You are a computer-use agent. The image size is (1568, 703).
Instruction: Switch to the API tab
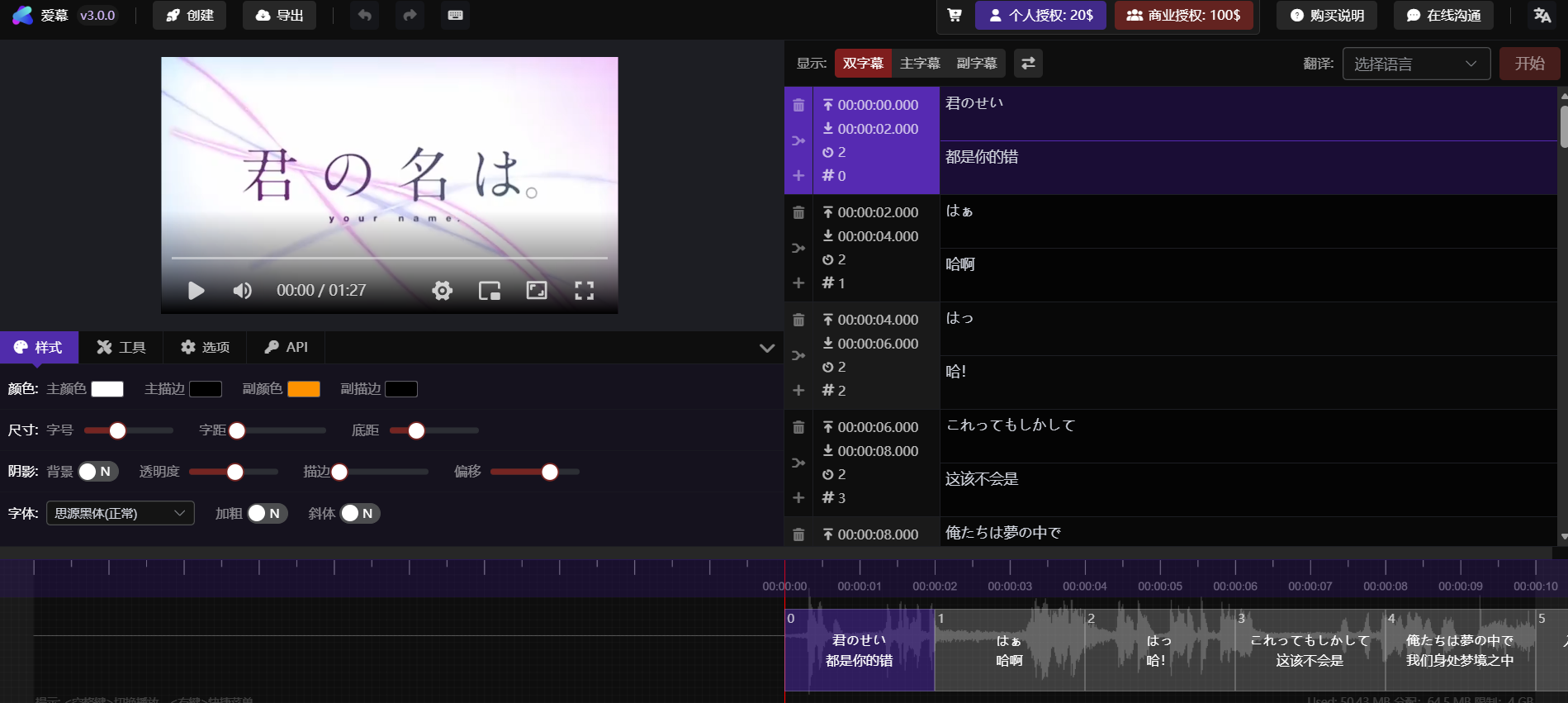286,347
